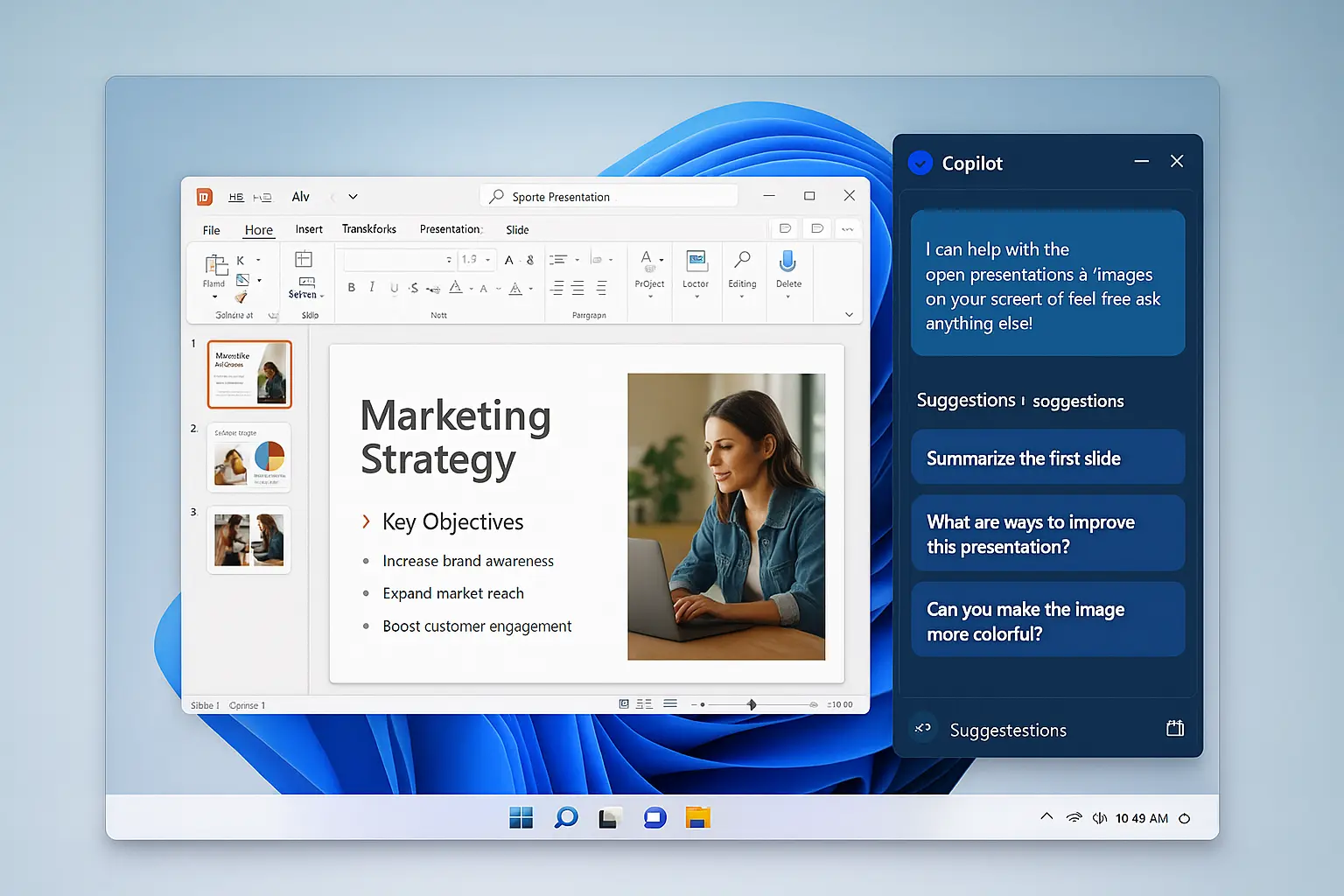Click the Bold formatting icon
The width and height of the screenshot is (1344, 896).
coord(352,288)
